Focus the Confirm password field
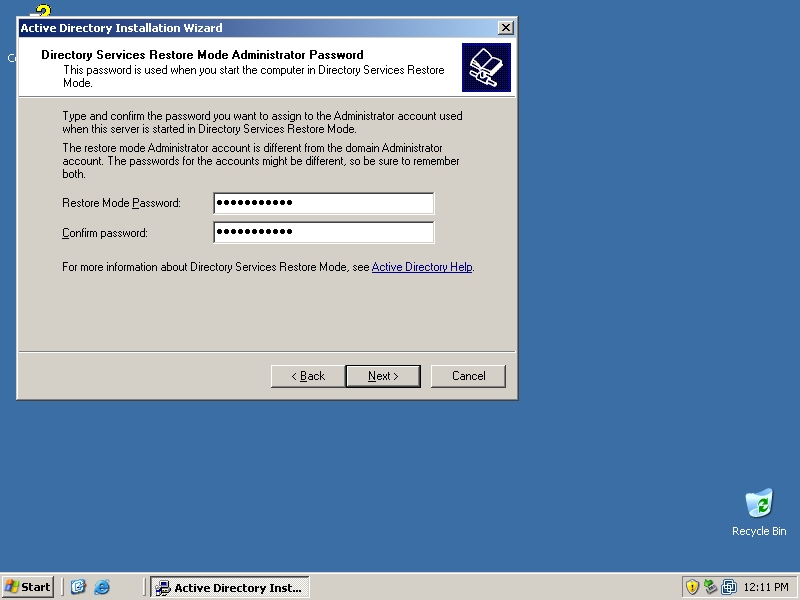This screenshot has width=800, height=600. (x=323, y=232)
